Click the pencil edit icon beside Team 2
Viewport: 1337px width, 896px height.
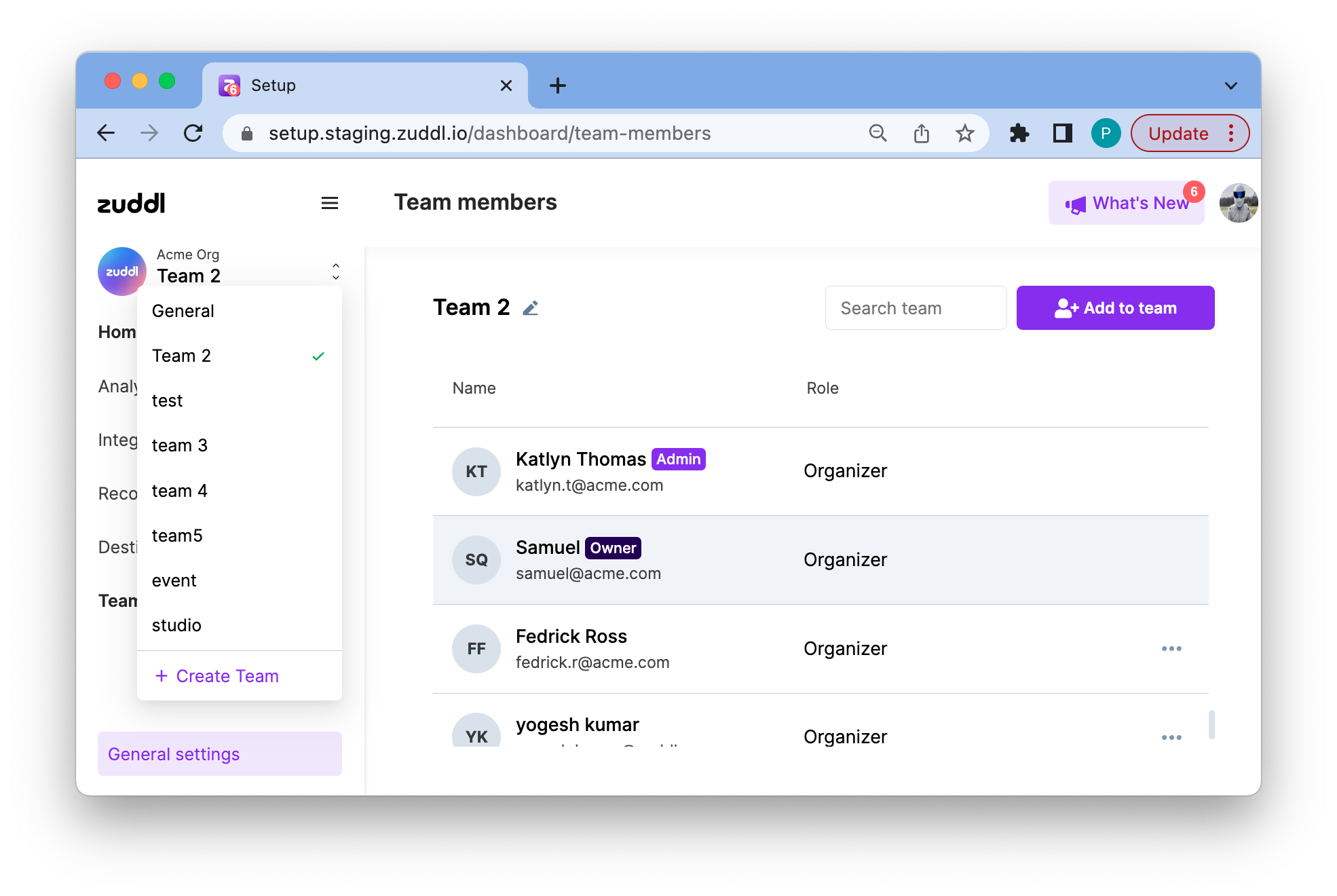tap(531, 308)
